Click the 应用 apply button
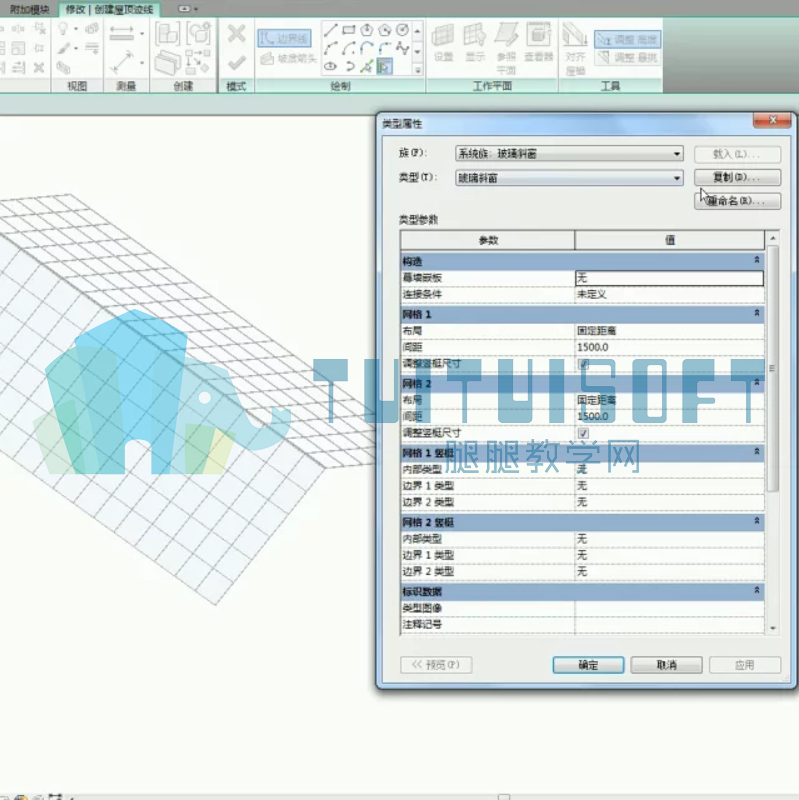Viewport: 799px width, 800px height. click(745, 665)
